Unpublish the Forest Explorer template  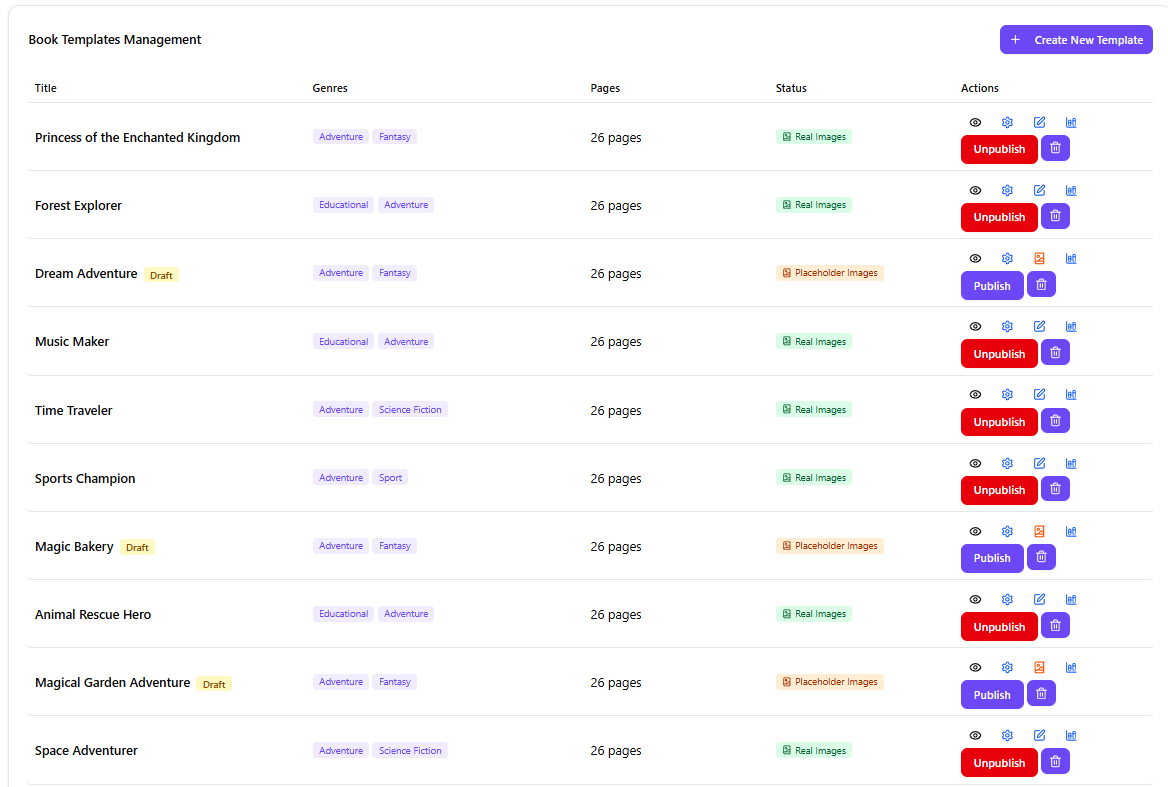click(x=998, y=218)
